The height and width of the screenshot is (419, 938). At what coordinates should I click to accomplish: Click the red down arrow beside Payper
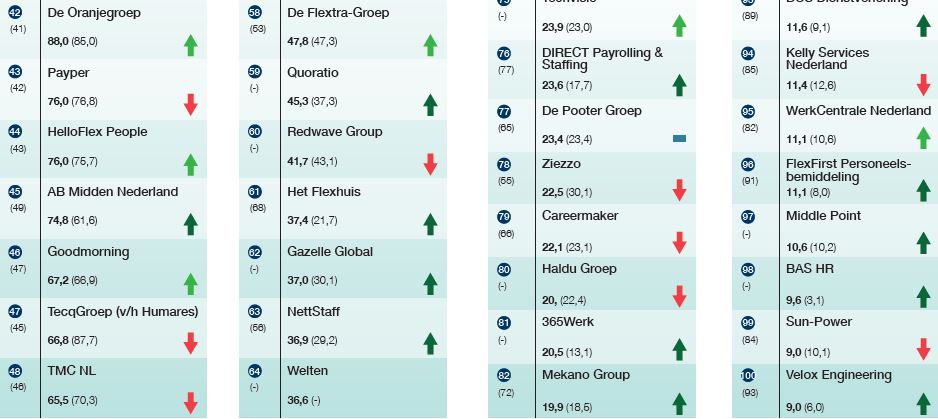pyautogui.click(x=190, y=104)
